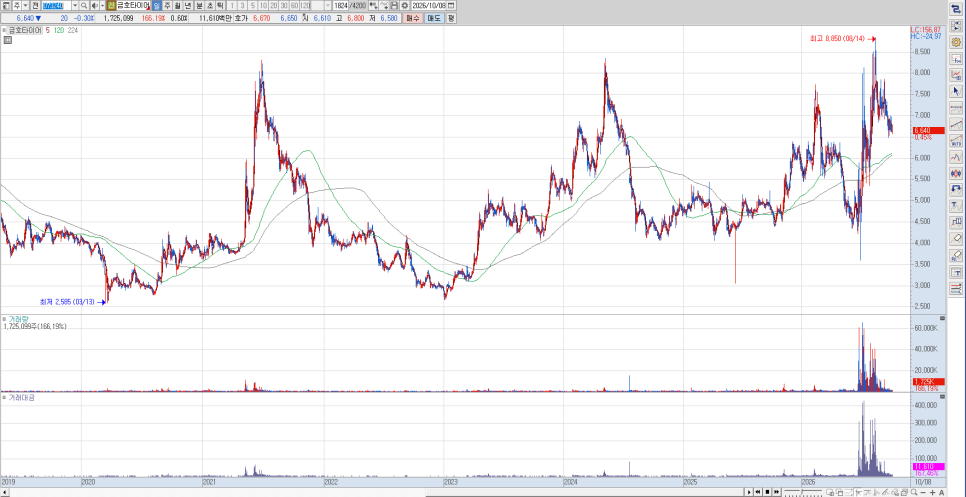Click the 5 moving average legend value
Screen dimensions: 966x497
pos(47,30)
